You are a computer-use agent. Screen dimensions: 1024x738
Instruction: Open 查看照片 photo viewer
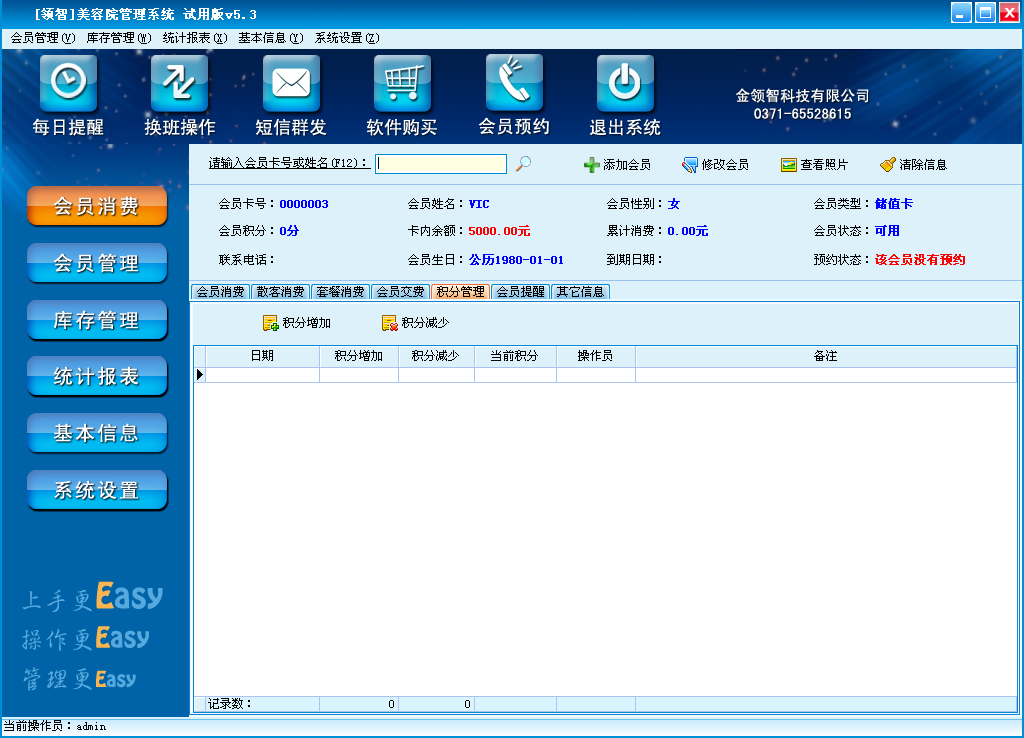tap(814, 165)
